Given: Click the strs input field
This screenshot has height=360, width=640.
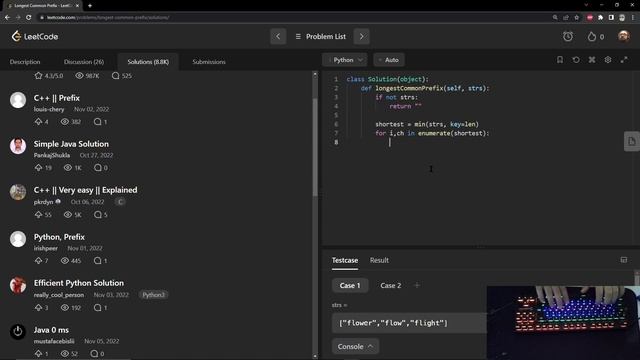Looking at the screenshot, I should 409,323.
